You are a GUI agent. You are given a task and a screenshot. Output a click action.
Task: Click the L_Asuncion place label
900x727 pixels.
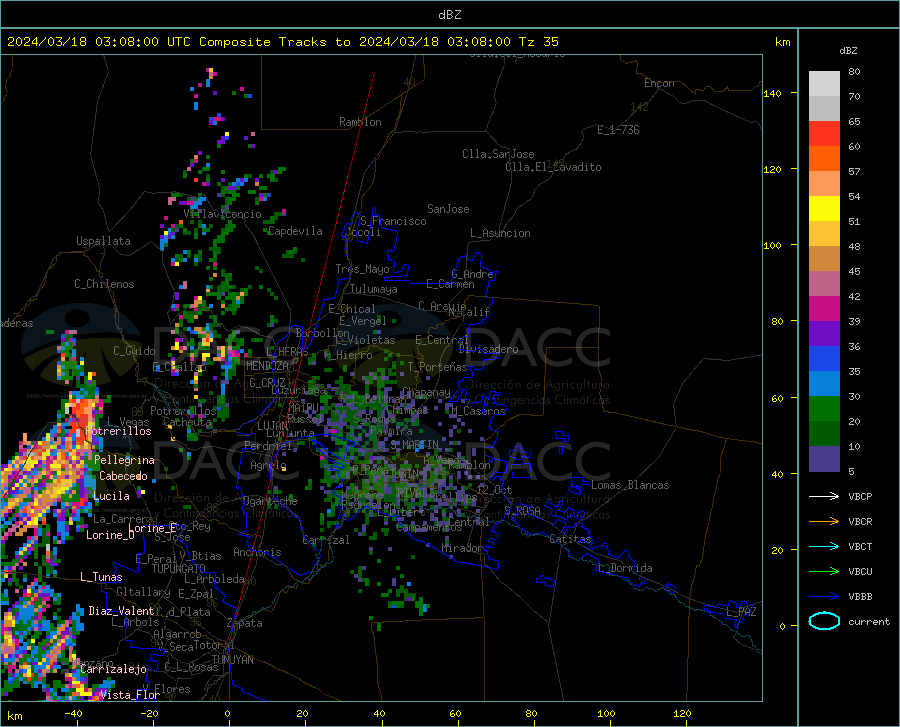tap(500, 233)
